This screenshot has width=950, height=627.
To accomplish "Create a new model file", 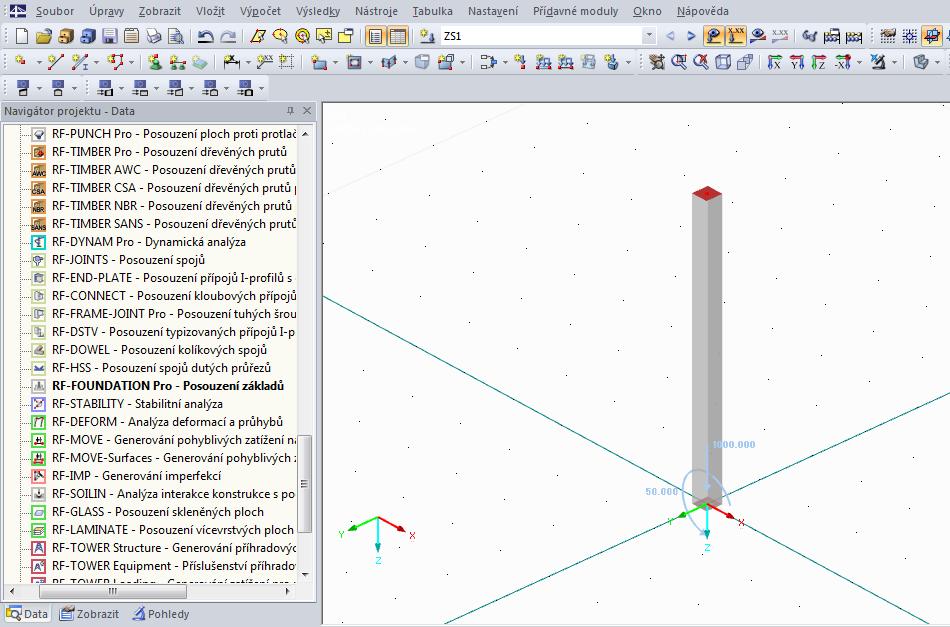I will point(21,36).
